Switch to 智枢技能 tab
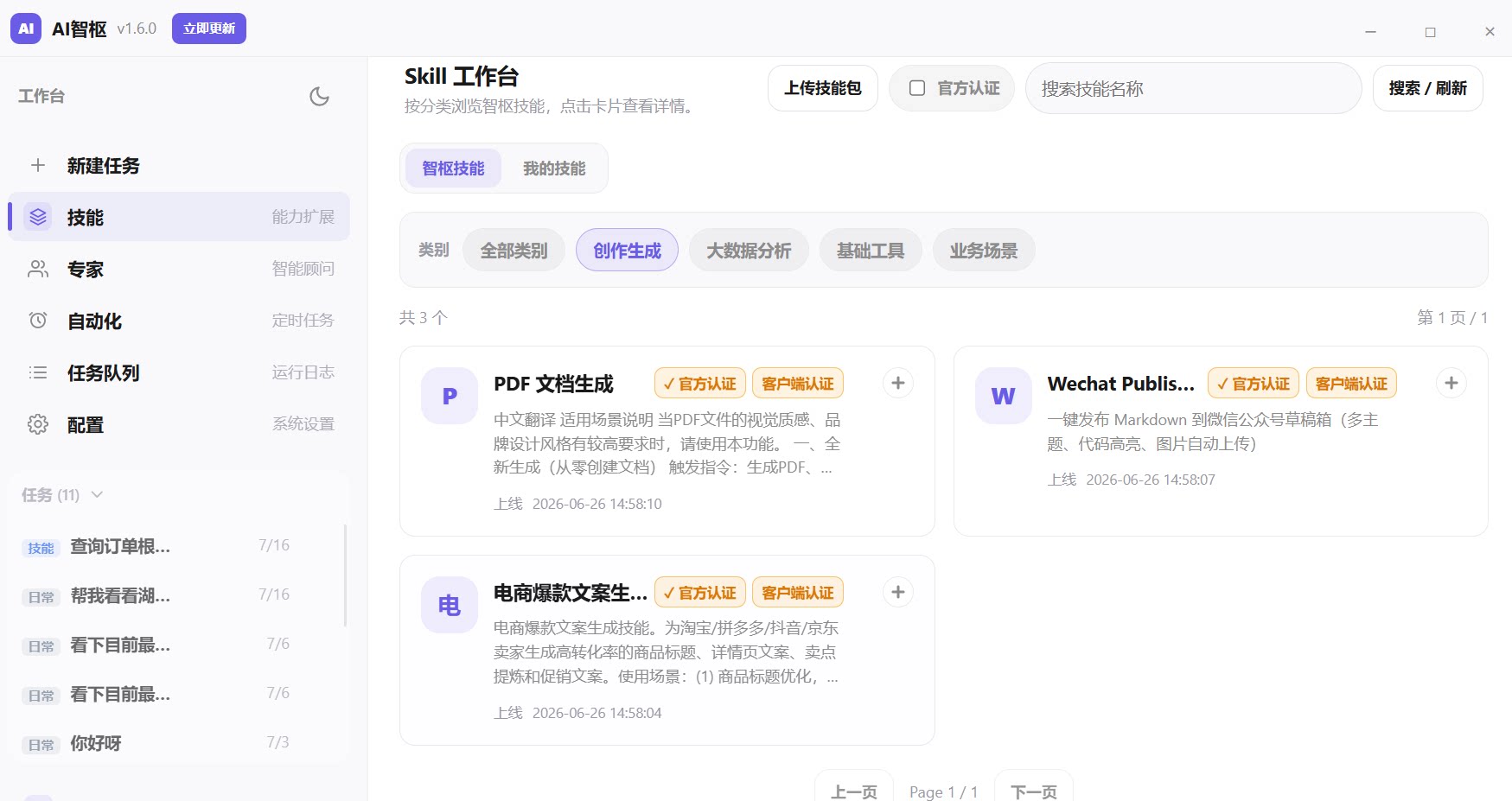 point(453,168)
